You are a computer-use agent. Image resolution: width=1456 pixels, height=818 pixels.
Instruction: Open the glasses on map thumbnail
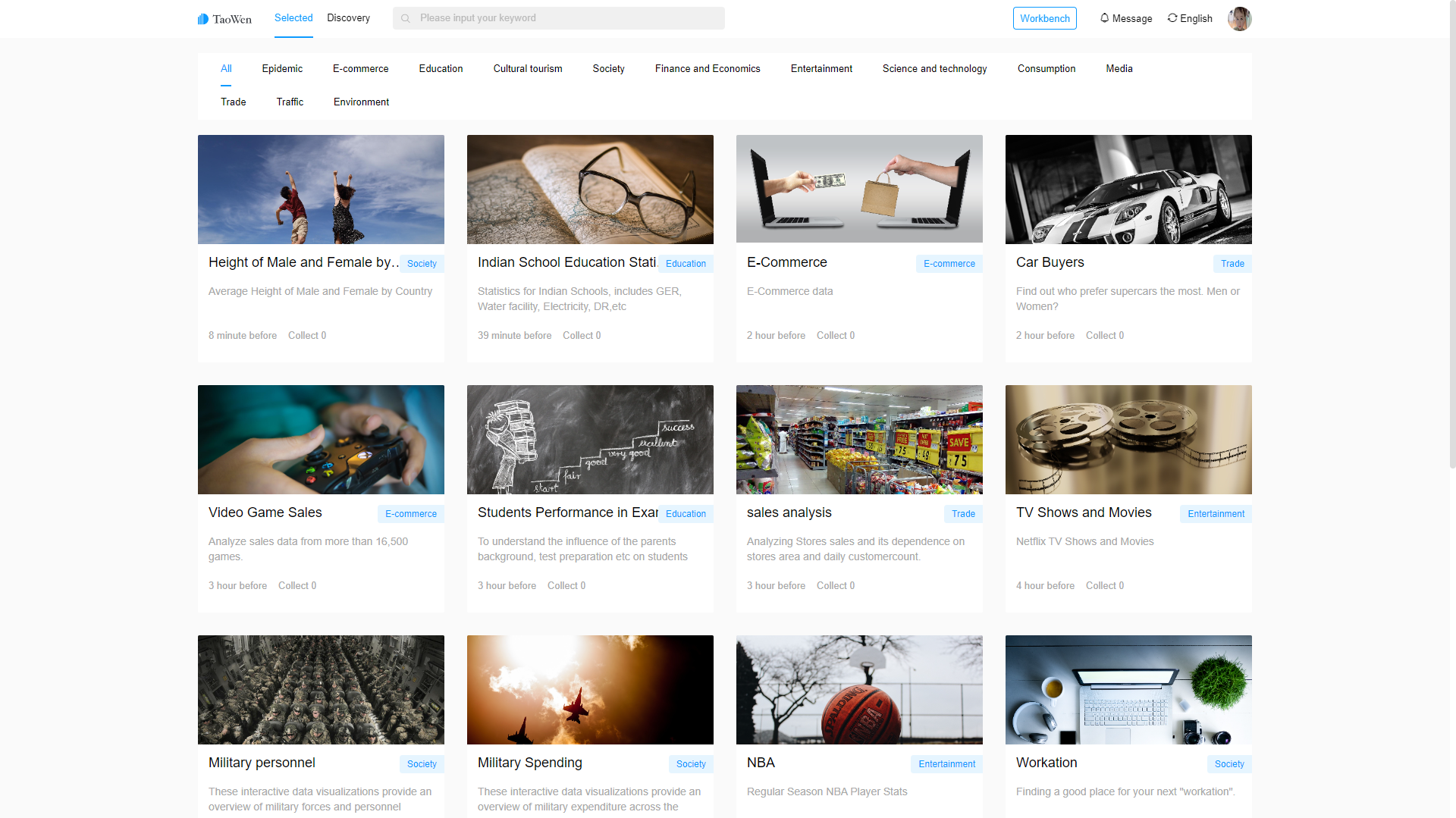(590, 190)
